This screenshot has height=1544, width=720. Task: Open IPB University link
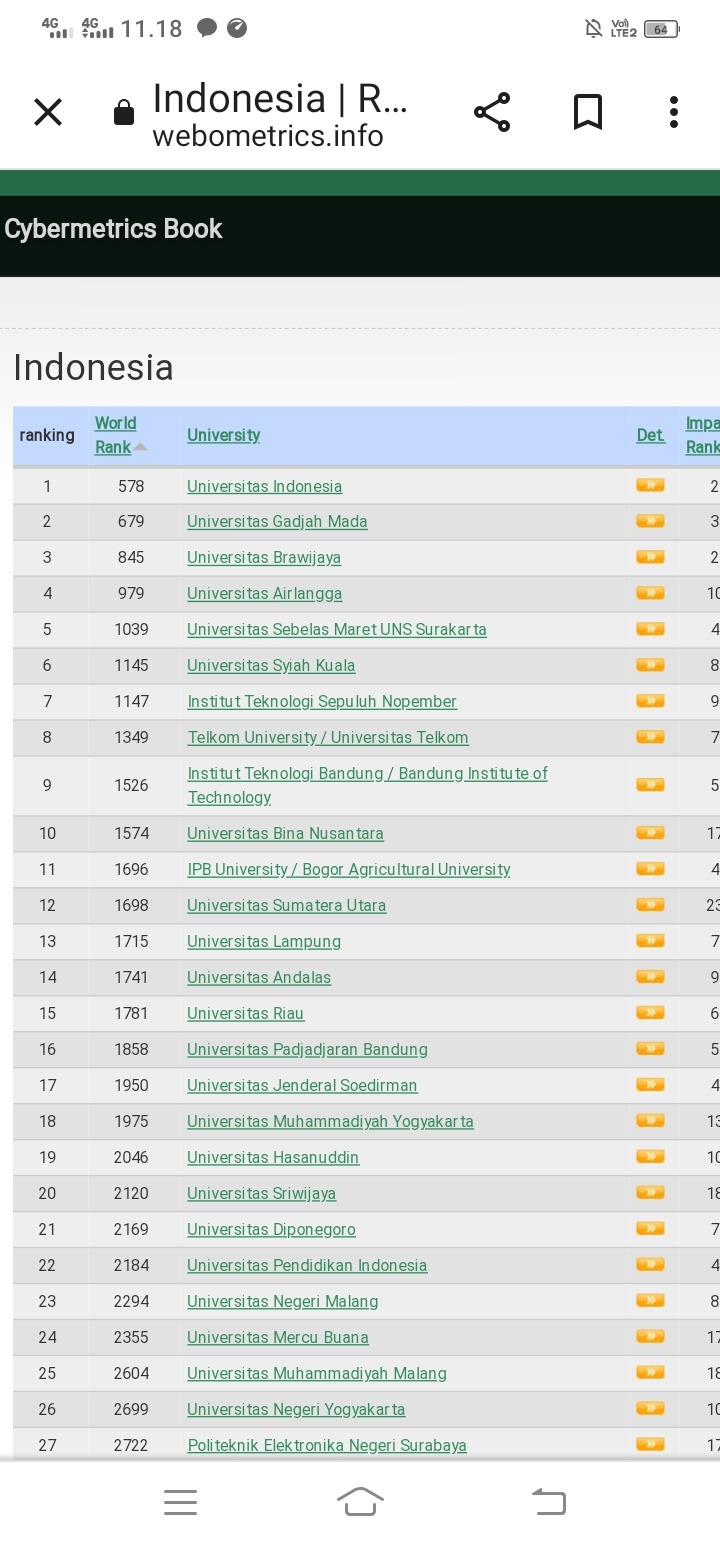coord(349,869)
